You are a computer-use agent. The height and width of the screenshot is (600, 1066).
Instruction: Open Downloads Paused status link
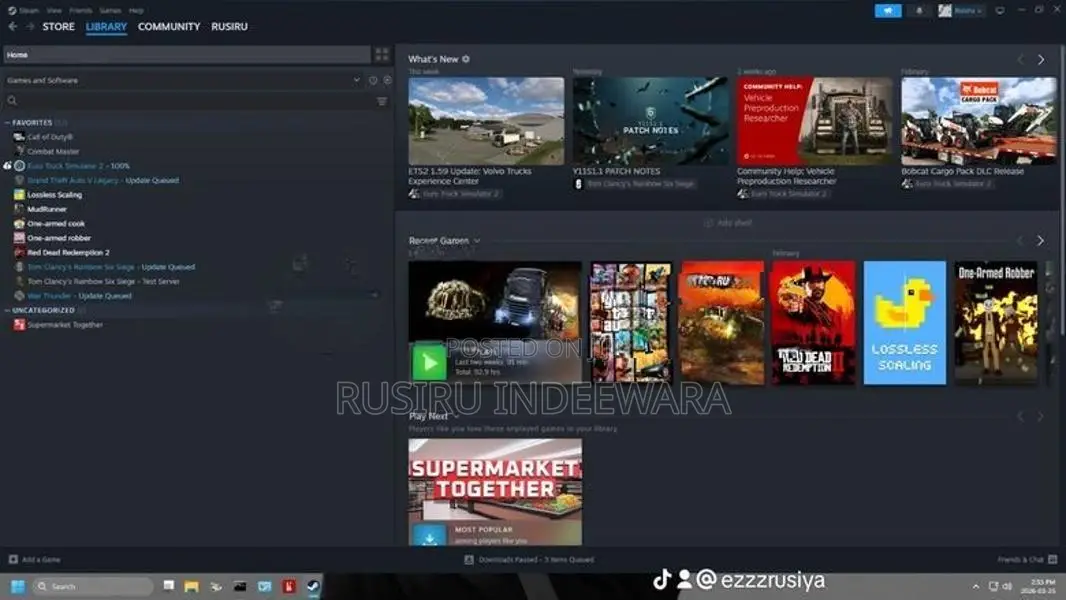[x=530, y=559]
